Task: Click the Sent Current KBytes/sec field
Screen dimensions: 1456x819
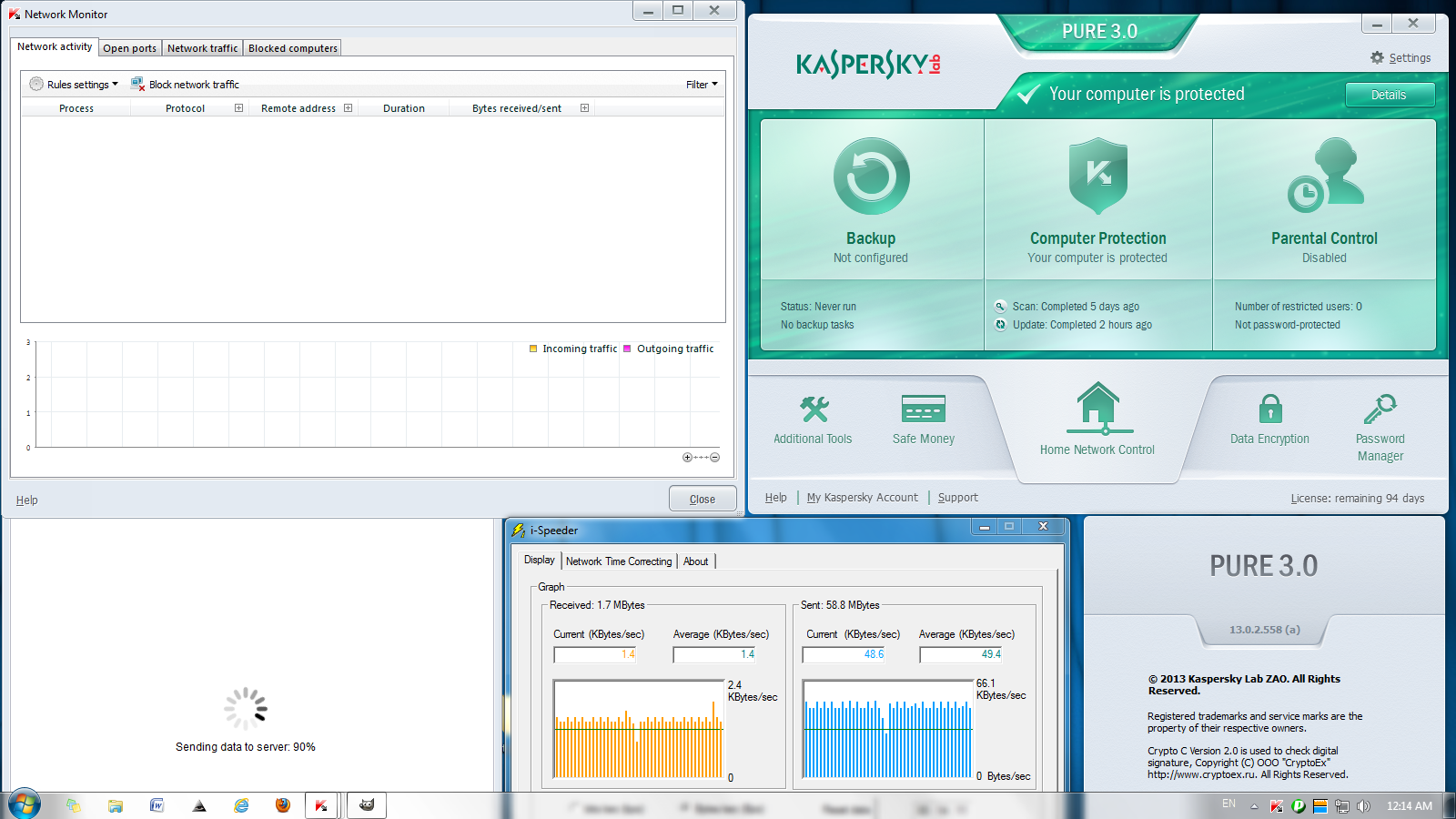Action: tap(844, 654)
